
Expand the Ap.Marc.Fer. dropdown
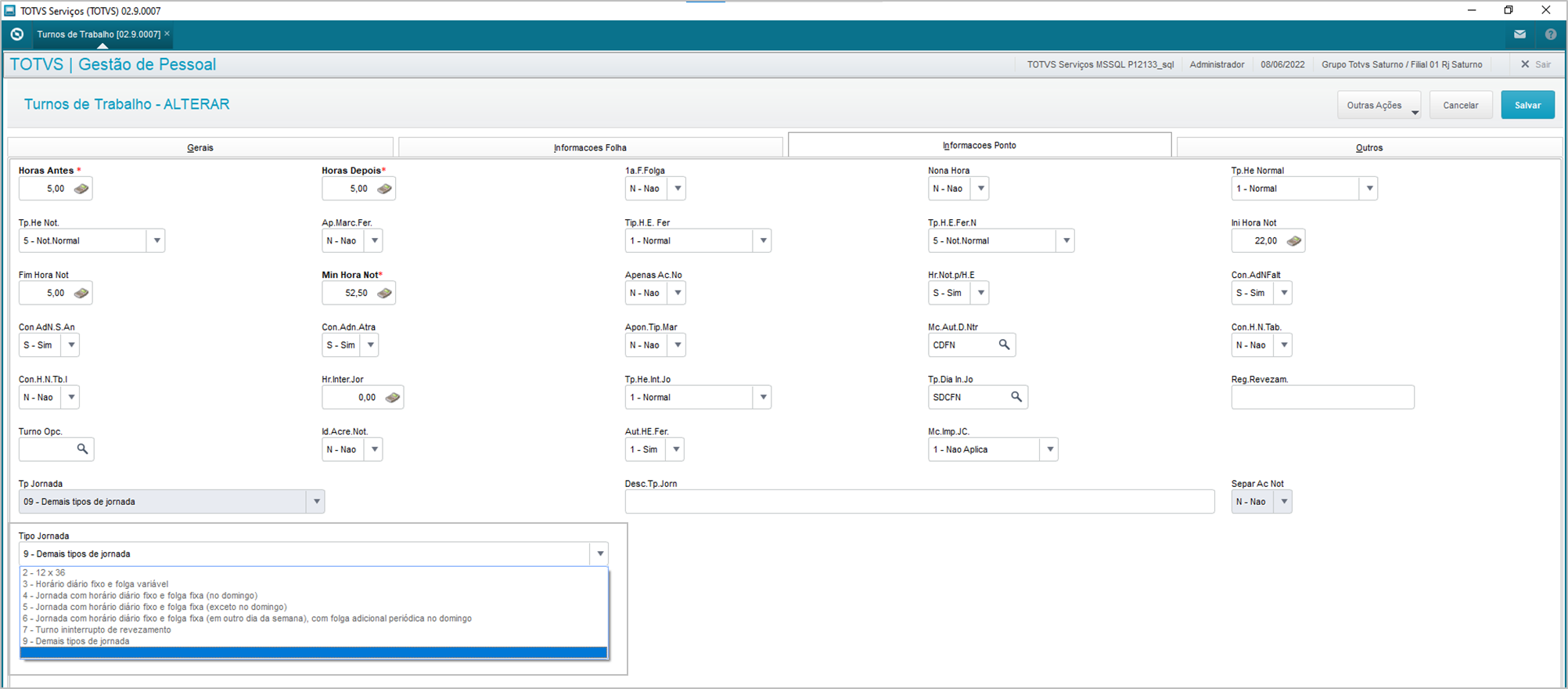pos(374,241)
